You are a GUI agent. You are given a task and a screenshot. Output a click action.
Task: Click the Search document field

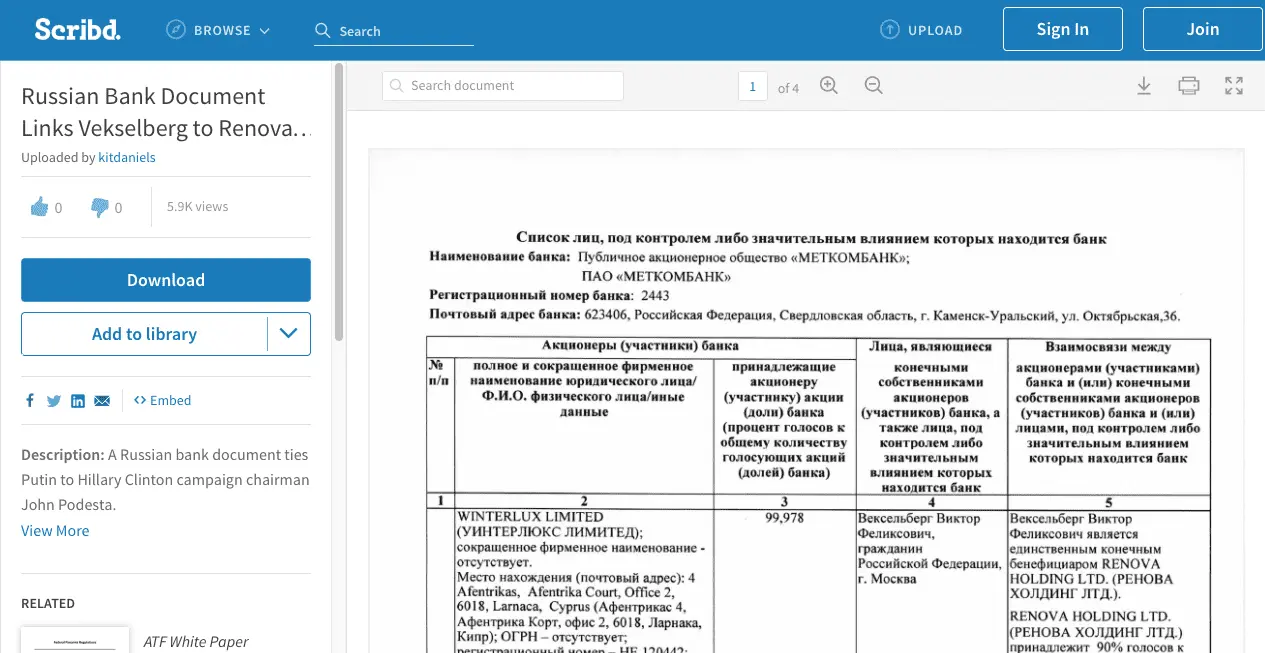click(x=503, y=86)
